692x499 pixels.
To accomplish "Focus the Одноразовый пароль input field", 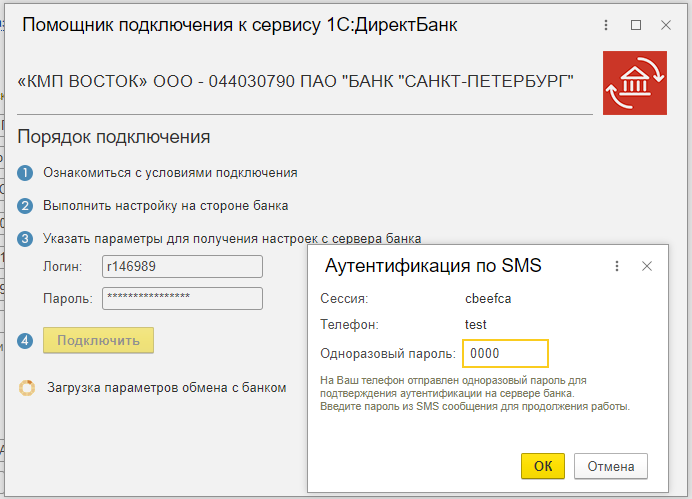I will coord(505,354).
